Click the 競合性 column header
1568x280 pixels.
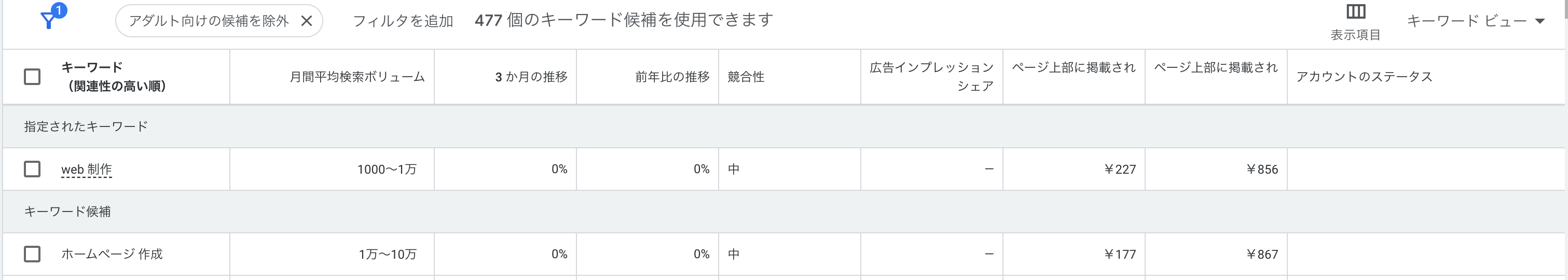[x=746, y=77]
